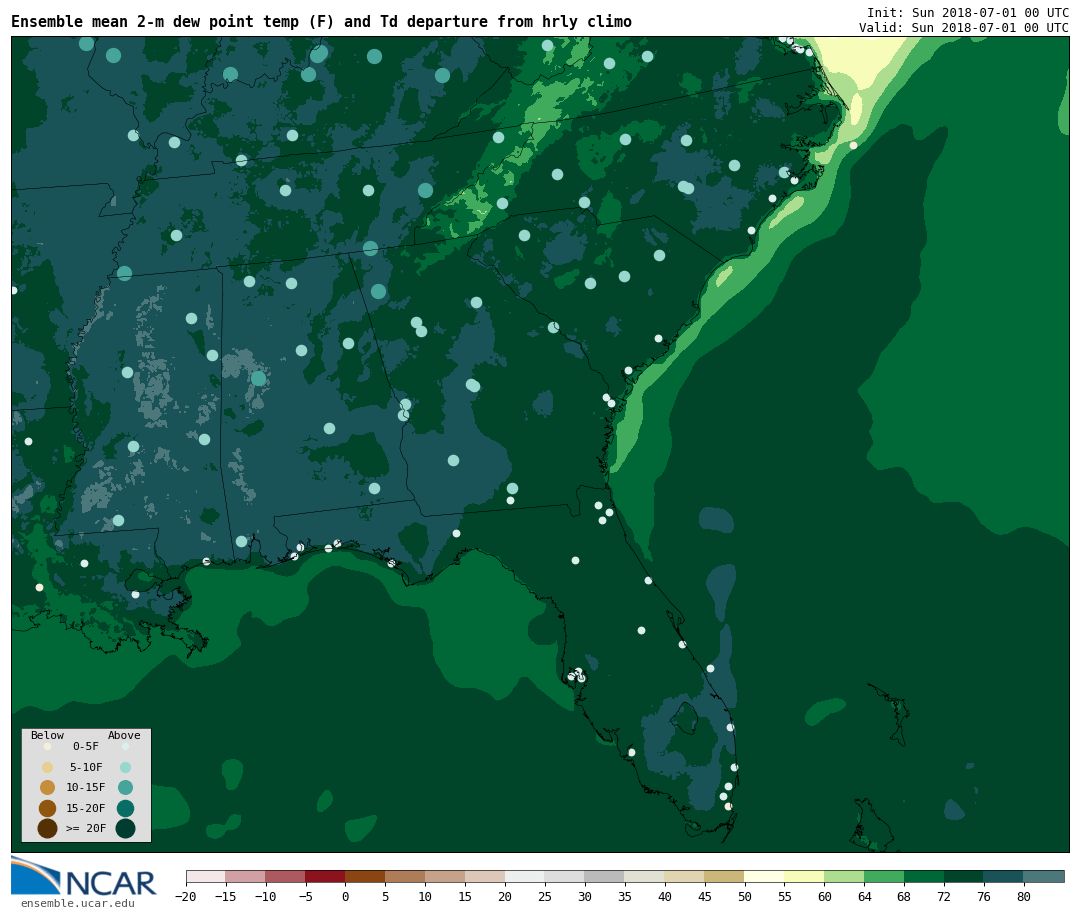Pick the dark teal swatch between 76 and 80
Screen dimensions: 1080x915
1004,876
